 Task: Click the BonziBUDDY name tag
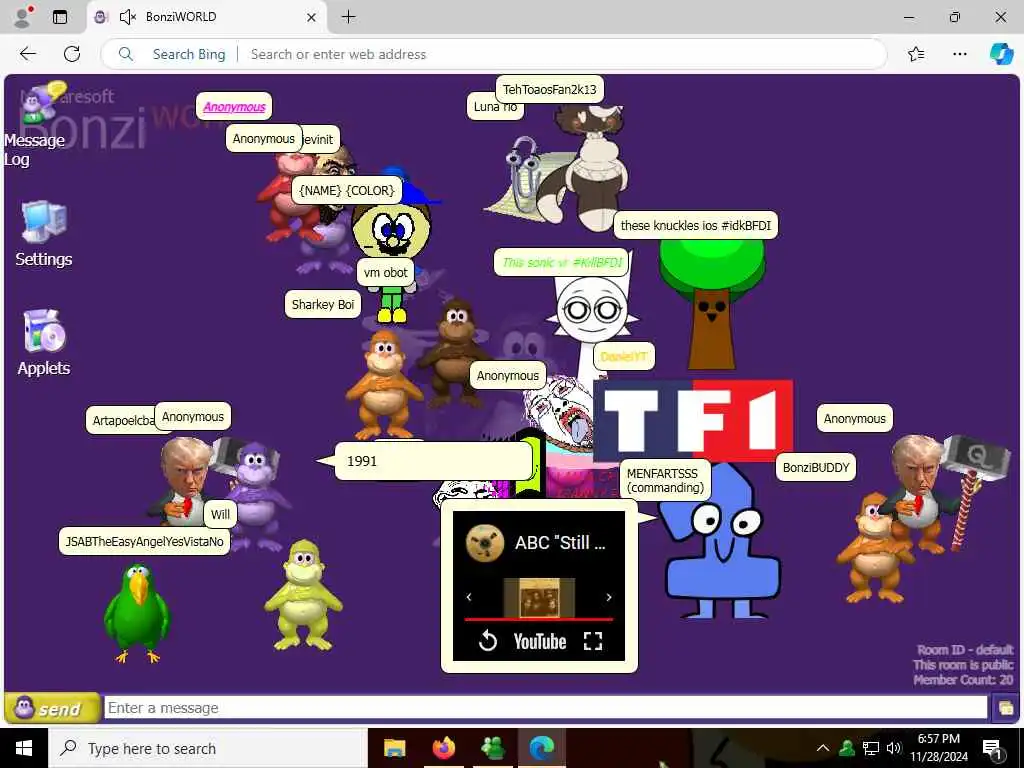coord(816,468)
